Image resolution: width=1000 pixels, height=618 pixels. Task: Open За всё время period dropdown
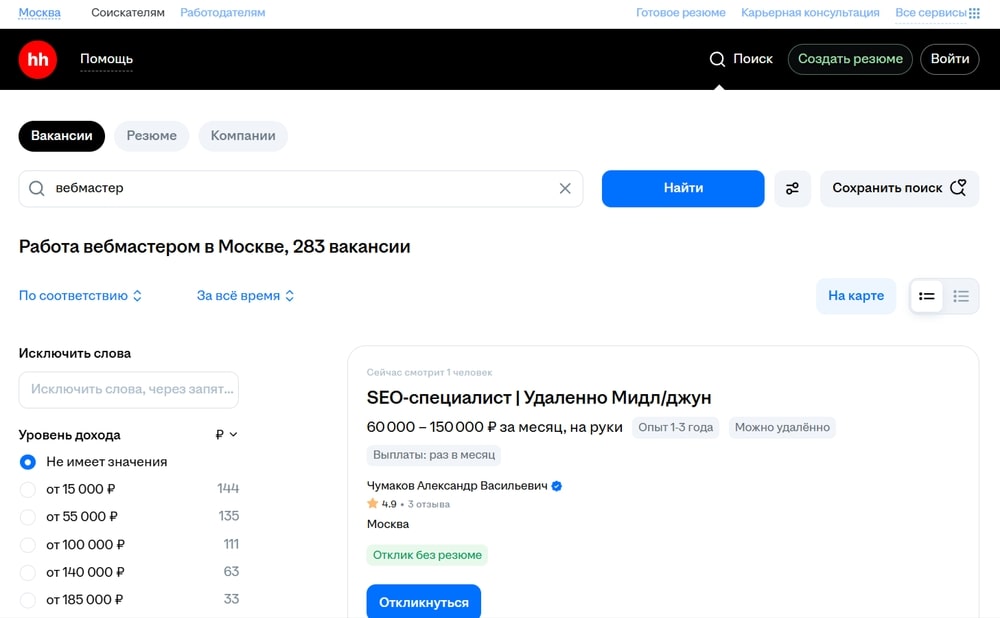pos(246,296)
